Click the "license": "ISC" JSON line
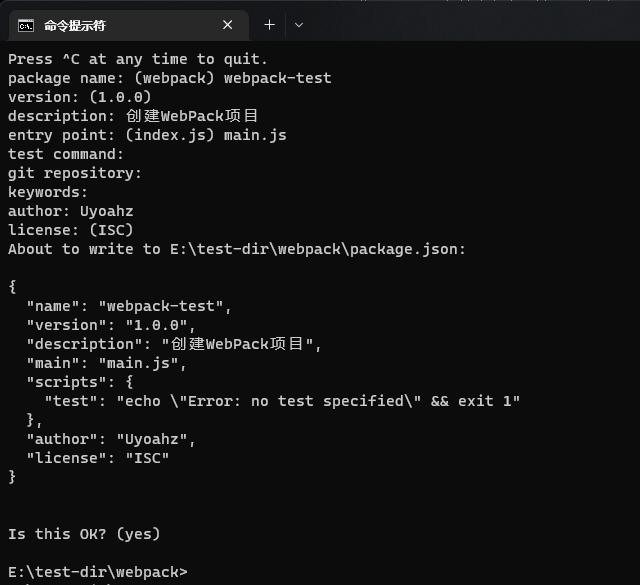The height and width of the screenshot is (585, 640). (98, 458)
